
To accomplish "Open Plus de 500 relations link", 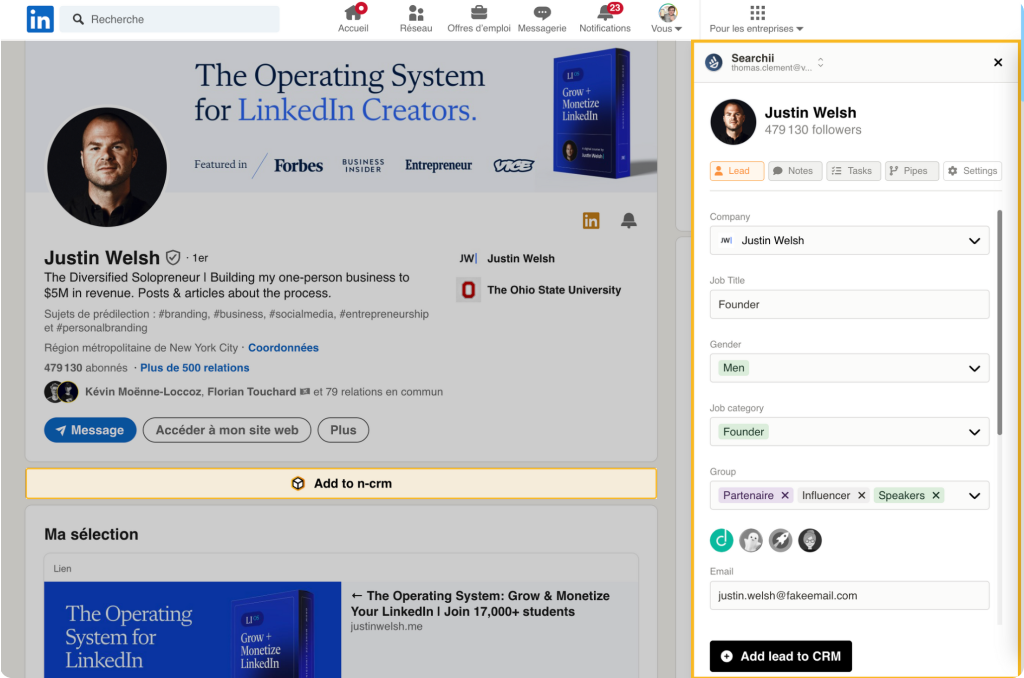I will [x=195, y=368].
